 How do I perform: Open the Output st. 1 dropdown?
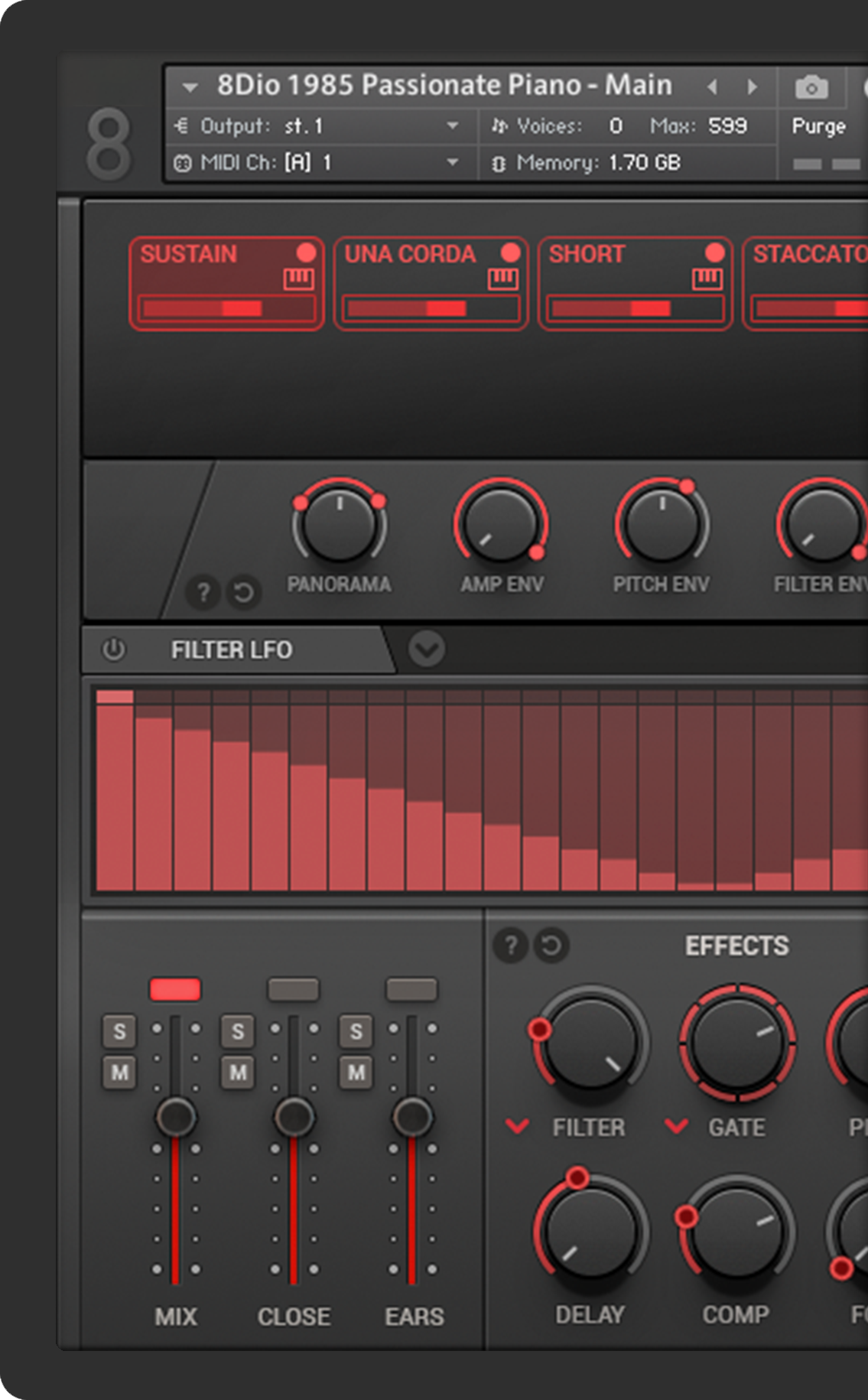click(453, 125)
